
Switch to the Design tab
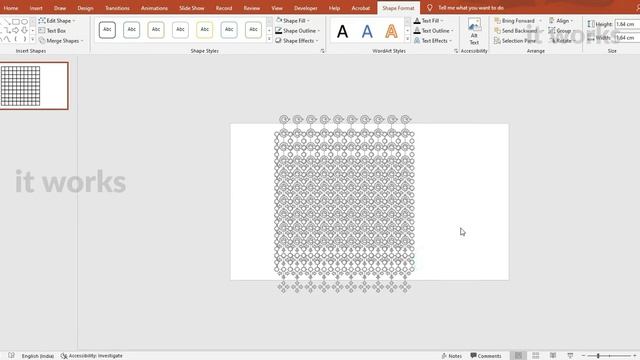coord(85,8)
